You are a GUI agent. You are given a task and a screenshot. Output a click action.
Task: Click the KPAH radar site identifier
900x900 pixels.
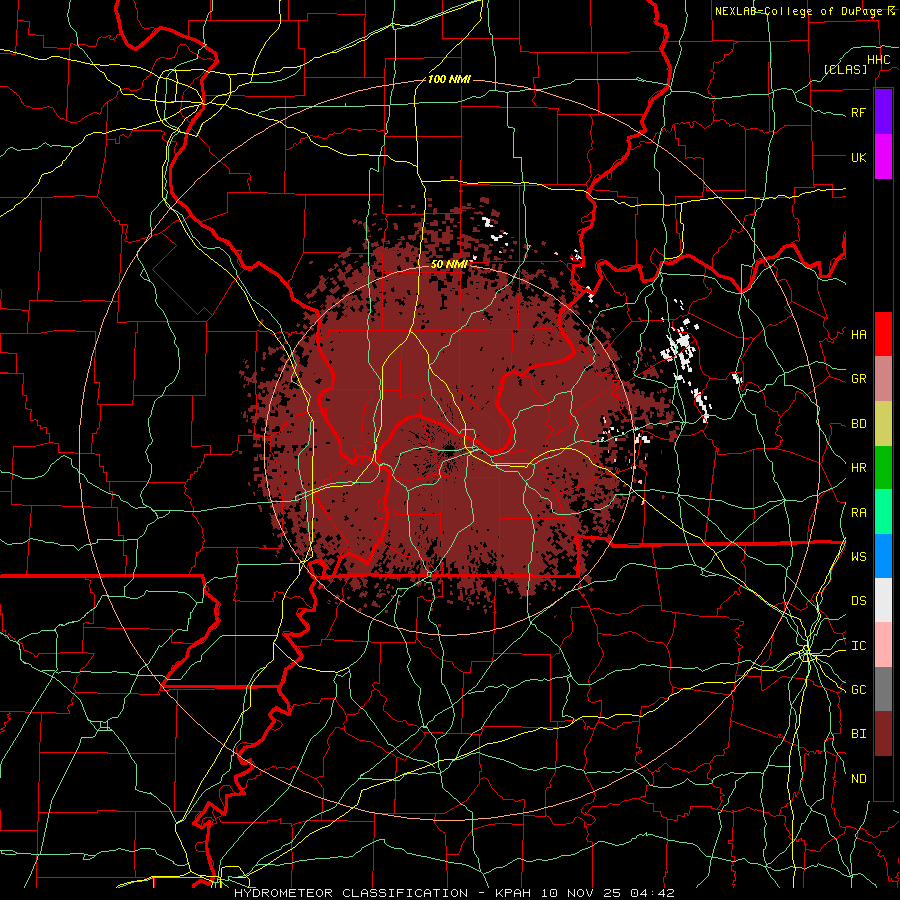coord(515,893)
